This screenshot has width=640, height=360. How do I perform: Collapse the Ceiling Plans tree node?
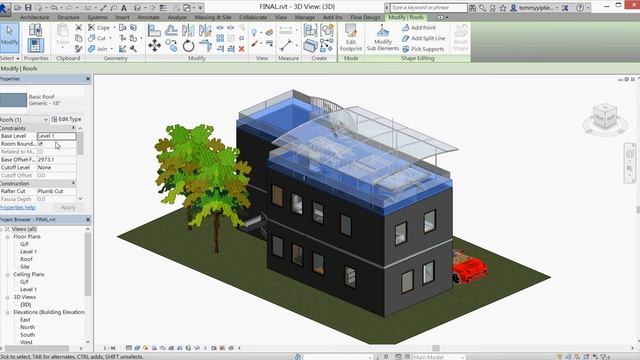7,275
